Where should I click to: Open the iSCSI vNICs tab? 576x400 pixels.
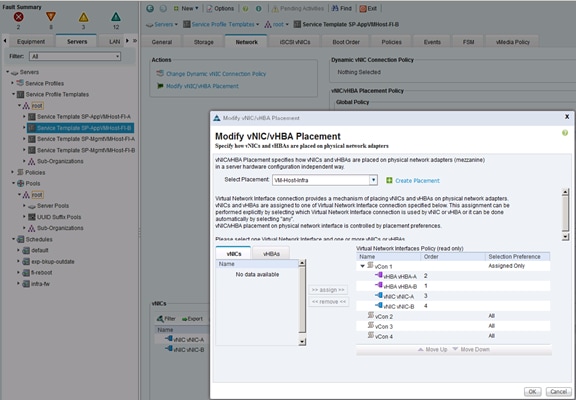pos(295,42)
